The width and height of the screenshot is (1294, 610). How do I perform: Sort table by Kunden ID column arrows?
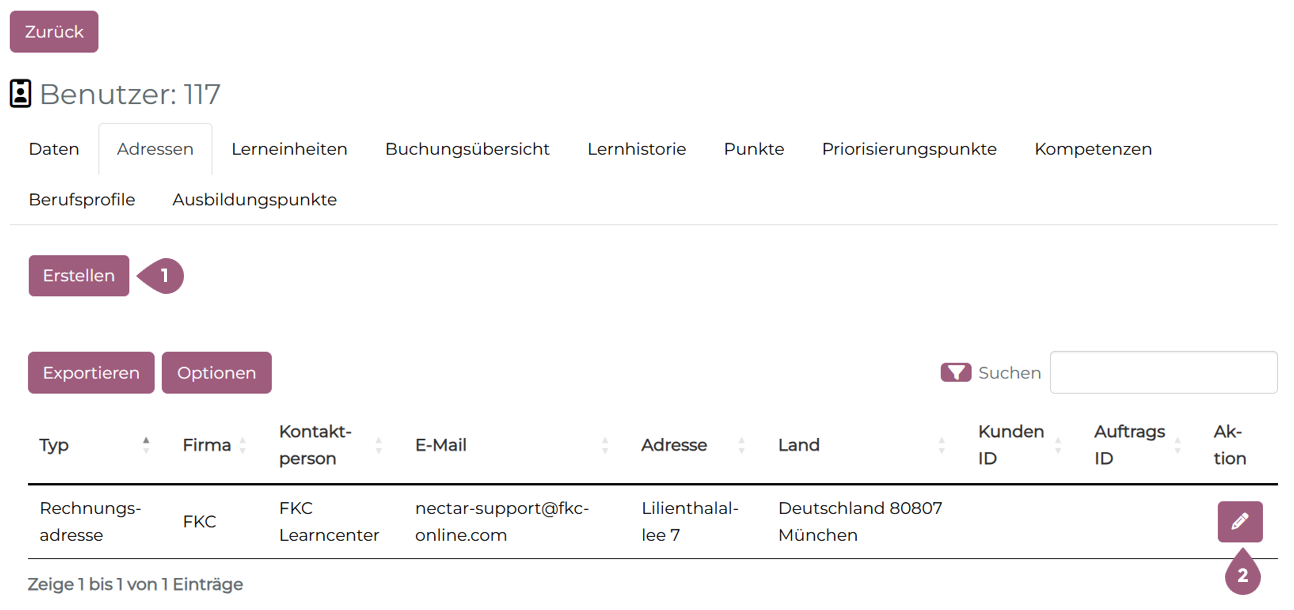1058,445
